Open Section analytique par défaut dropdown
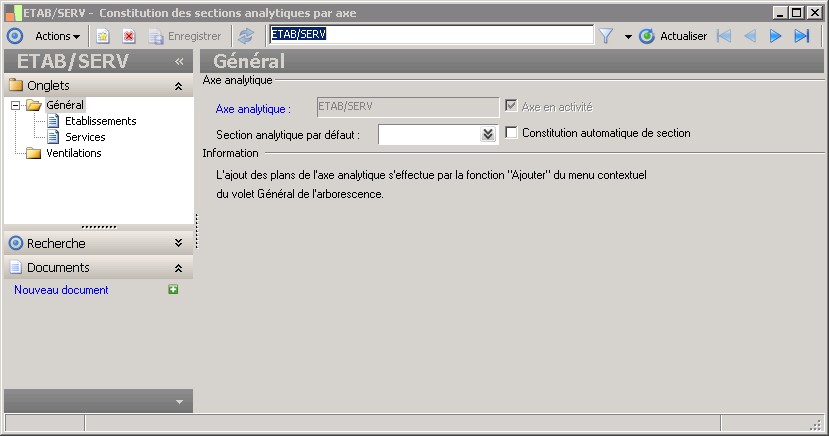 coord(487,134)
